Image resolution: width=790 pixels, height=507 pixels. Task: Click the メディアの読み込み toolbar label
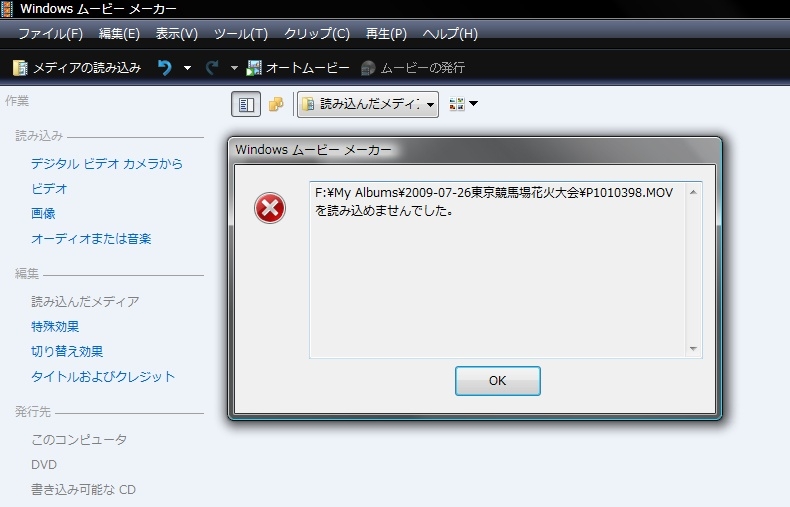tap(87, 68)
